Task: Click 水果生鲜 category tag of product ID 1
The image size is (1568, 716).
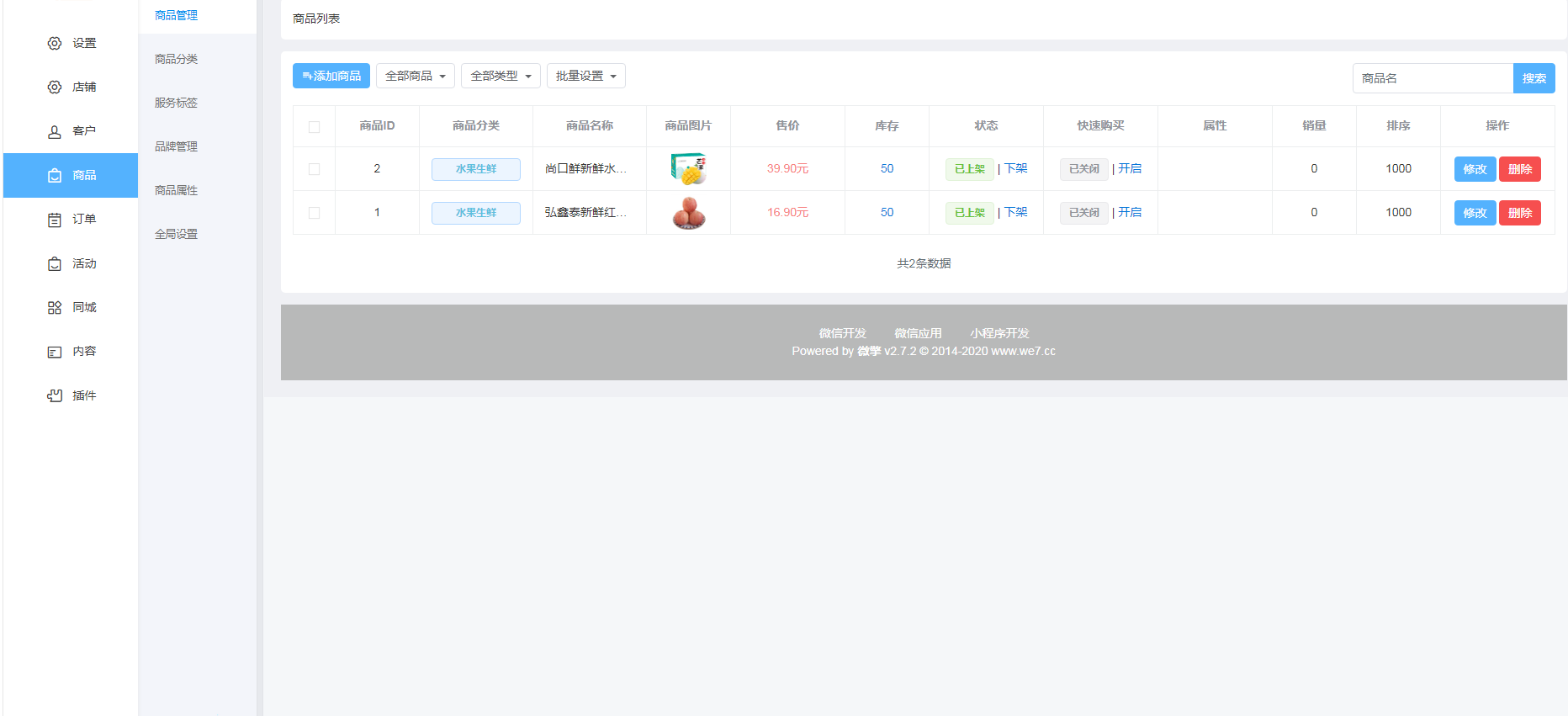Action: 476,213
